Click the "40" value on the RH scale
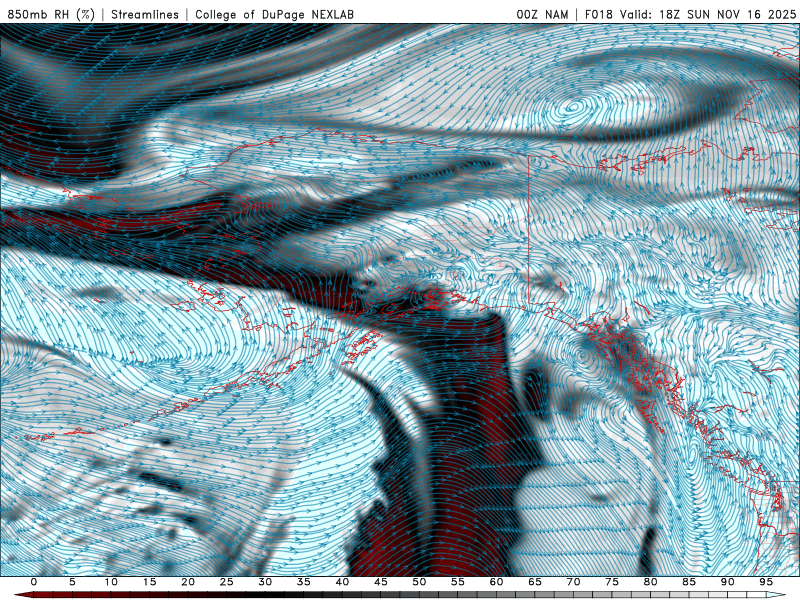The image size is (800, 600). [342, 582]
